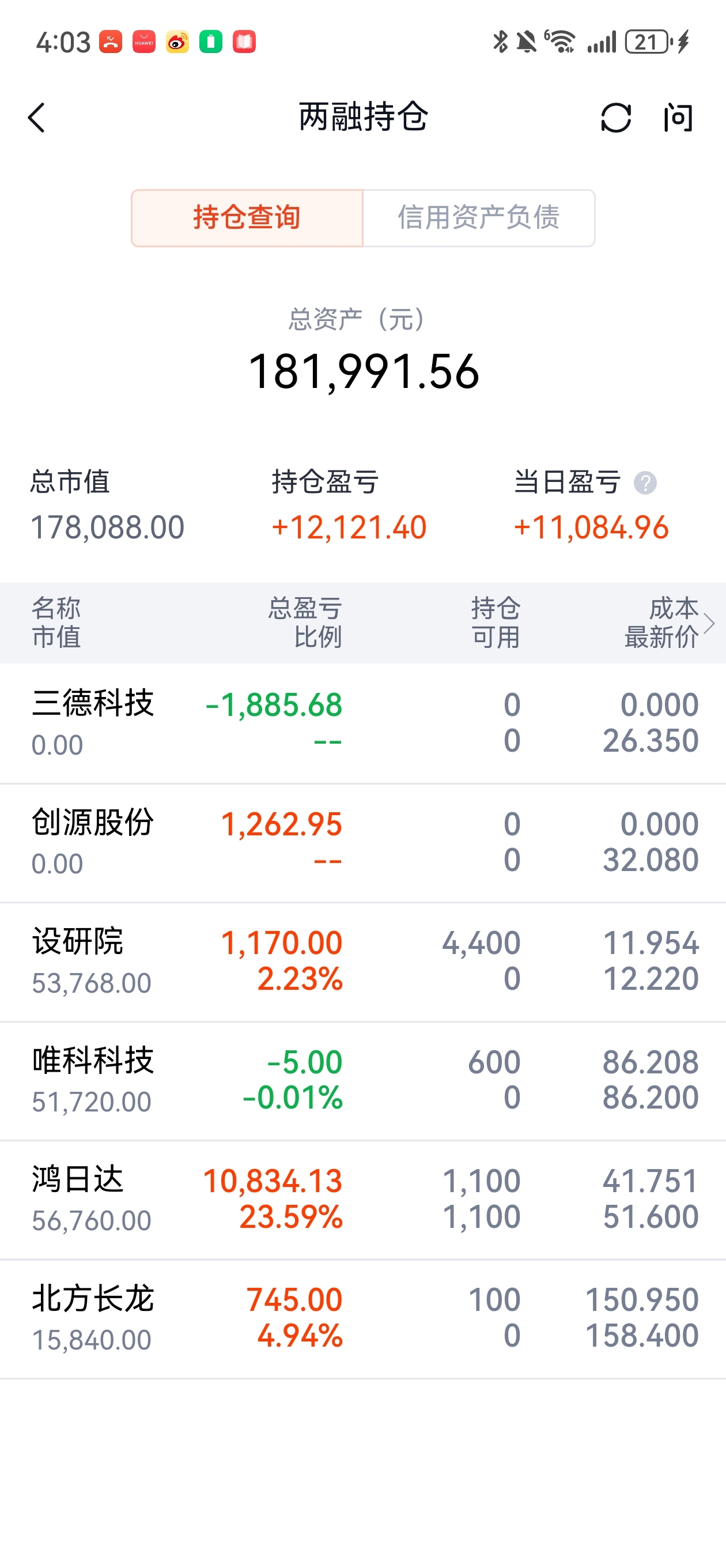Open the 鸿日达 position details
Image resolution: width=726 pixels, height=1568 pixels.
click(362, 1200)
